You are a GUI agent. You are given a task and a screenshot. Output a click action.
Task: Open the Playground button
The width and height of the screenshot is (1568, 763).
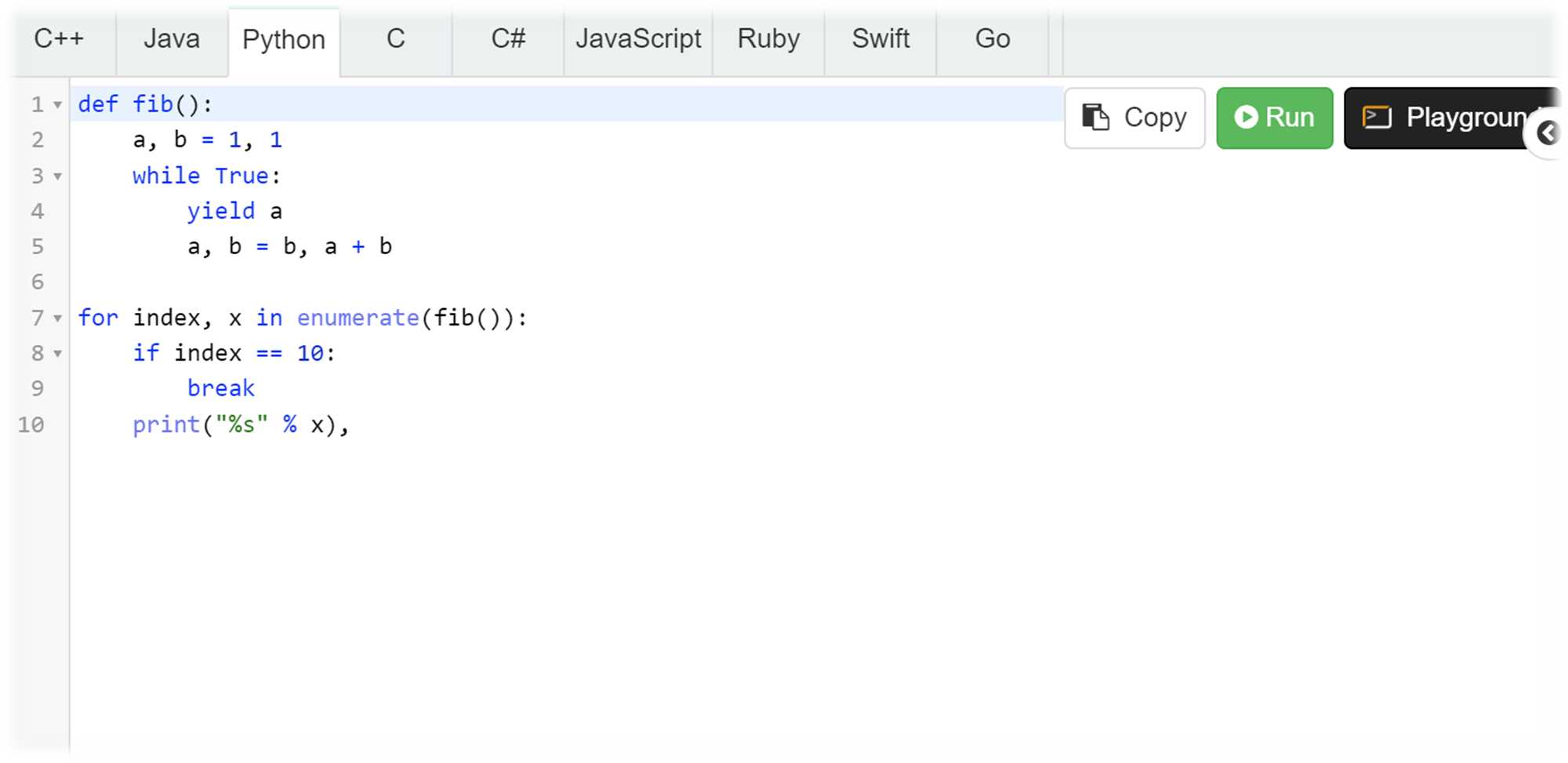click(1450, 118)
